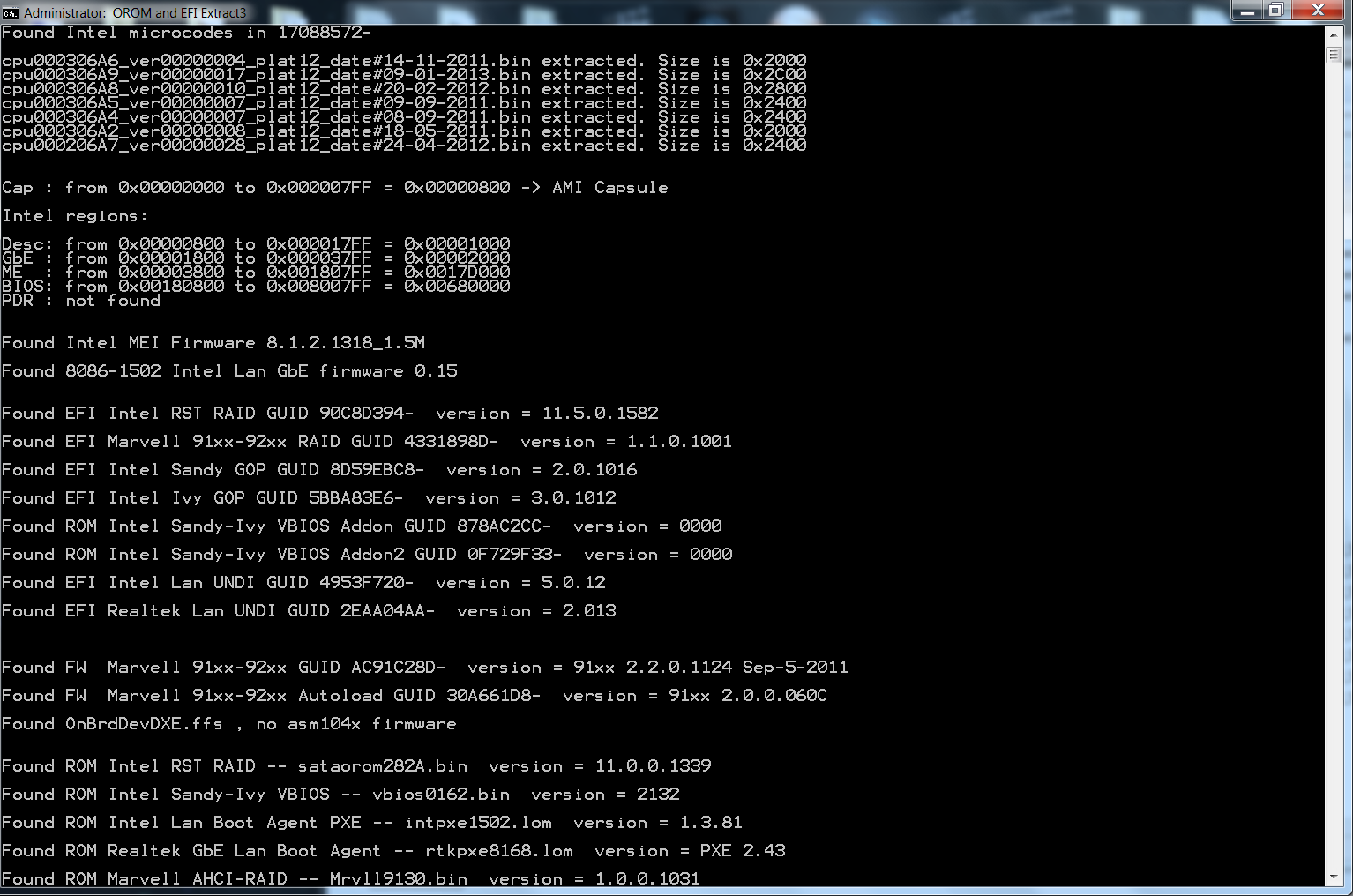Image resolution: width=1353 pixels, height=896 pixels.
Task: Click EFI Intel Ivy GOP version 3.0.1012
Action: [x=309, y=498]
